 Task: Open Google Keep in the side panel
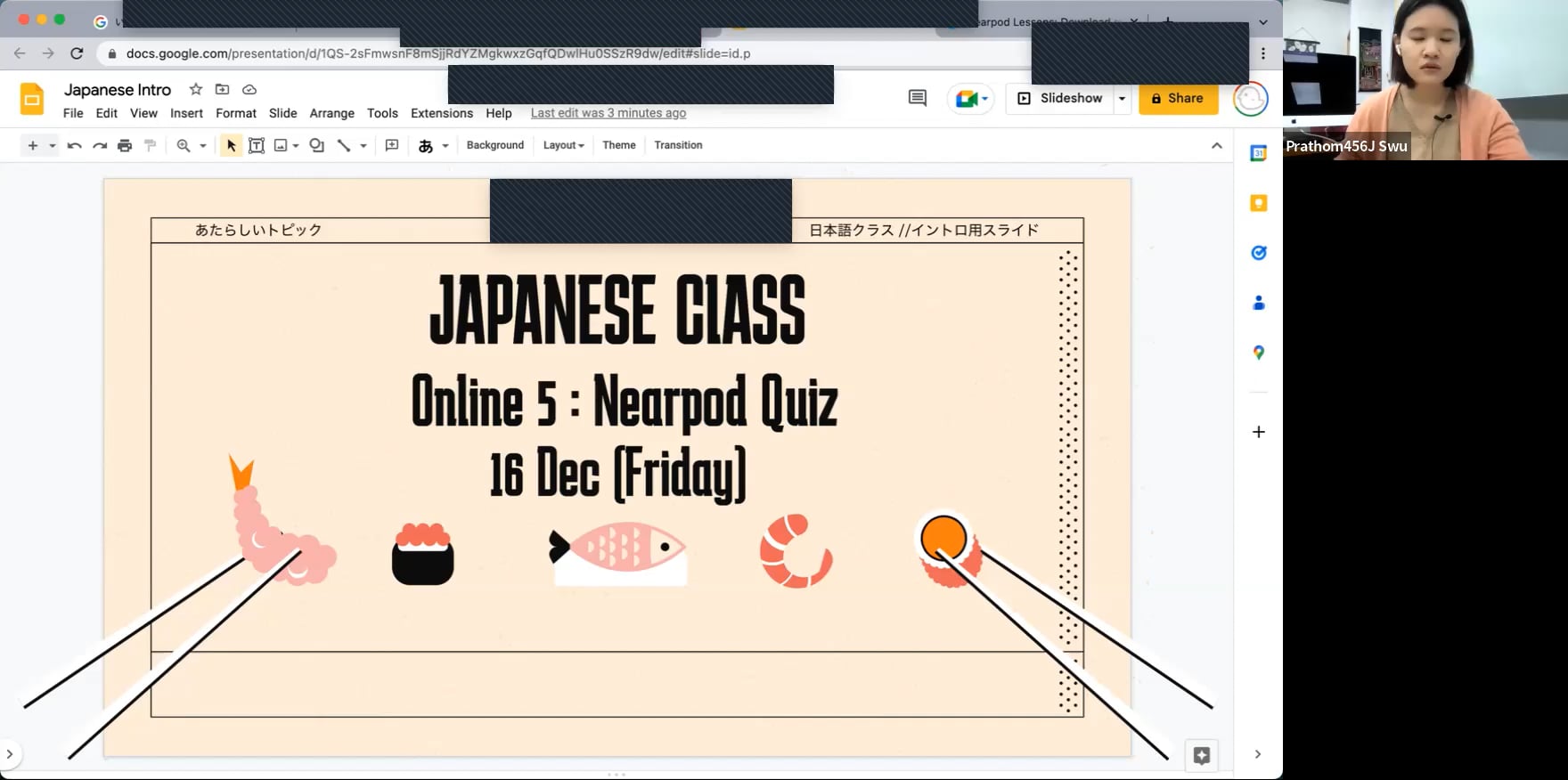pos(1258,203)
